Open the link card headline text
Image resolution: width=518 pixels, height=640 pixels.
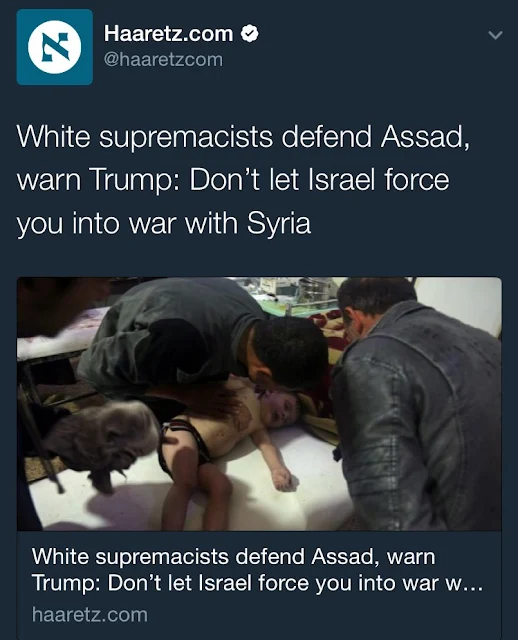pyautogui.click(x=257, y=570)
